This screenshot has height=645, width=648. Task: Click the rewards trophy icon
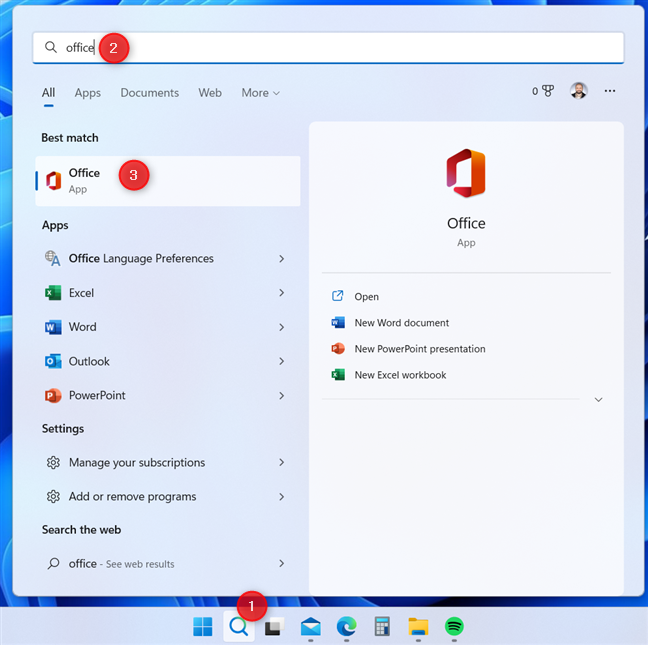click(x=548, y=91)
